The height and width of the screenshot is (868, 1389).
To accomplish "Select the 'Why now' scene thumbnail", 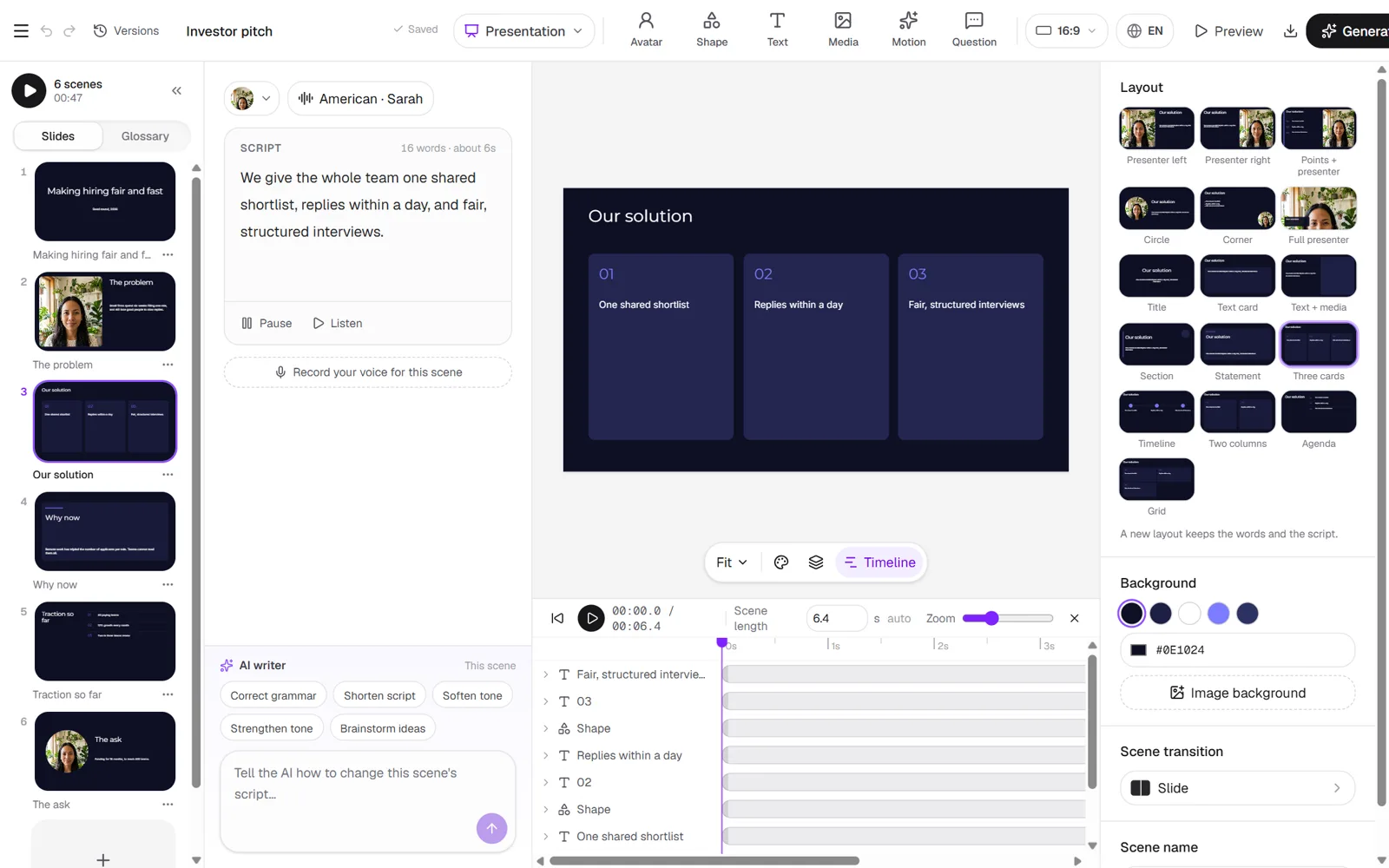I will (105, 531).
